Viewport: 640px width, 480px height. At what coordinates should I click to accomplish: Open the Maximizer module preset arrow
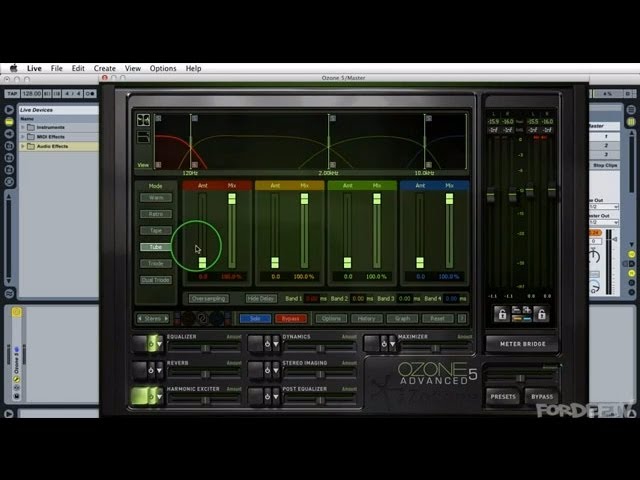click(392, 344)
